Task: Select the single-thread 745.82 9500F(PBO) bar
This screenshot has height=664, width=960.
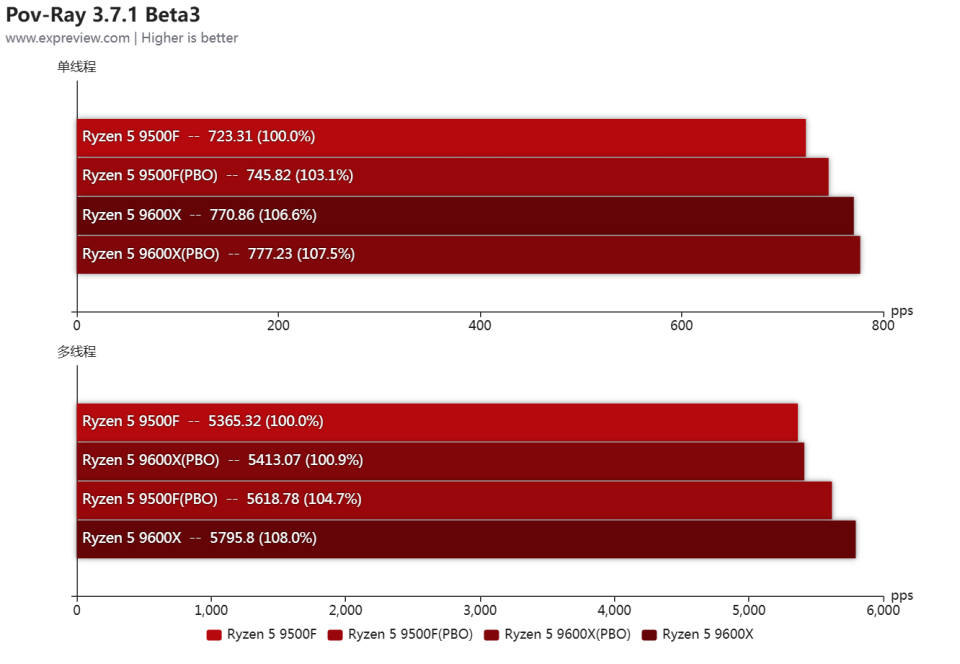Action: pyautogui.click(x=453, y=177)
